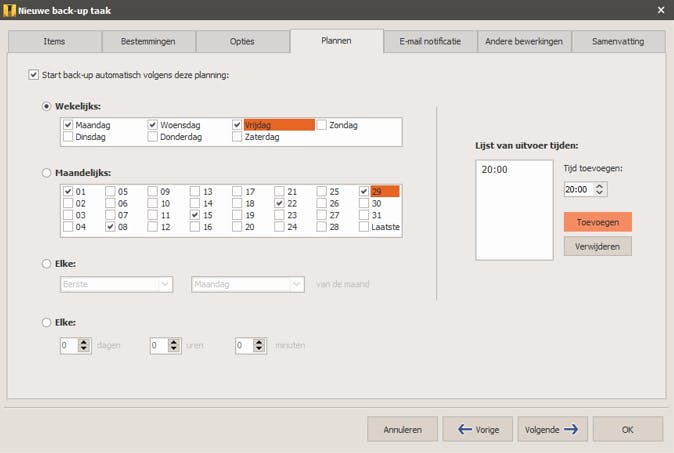The height and width of the screenshot is (453, 674).
Task: Open the Maandag weekday dropdown
Action: (248, 284)
